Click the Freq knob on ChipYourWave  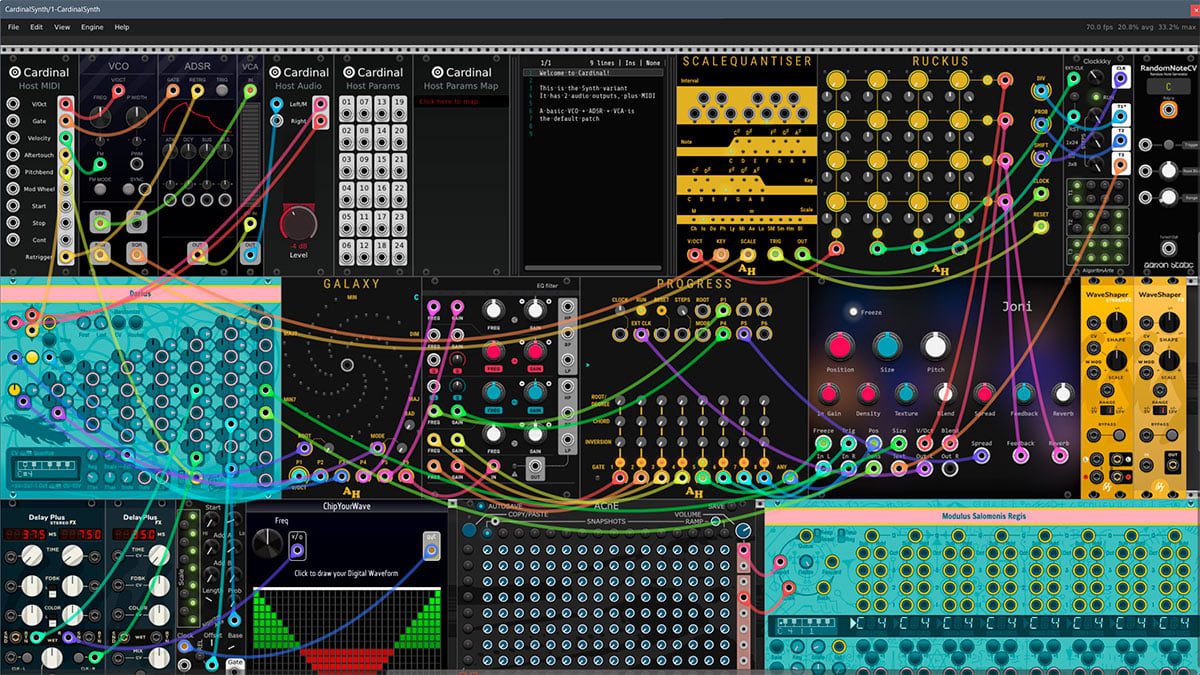click(267, 543)
